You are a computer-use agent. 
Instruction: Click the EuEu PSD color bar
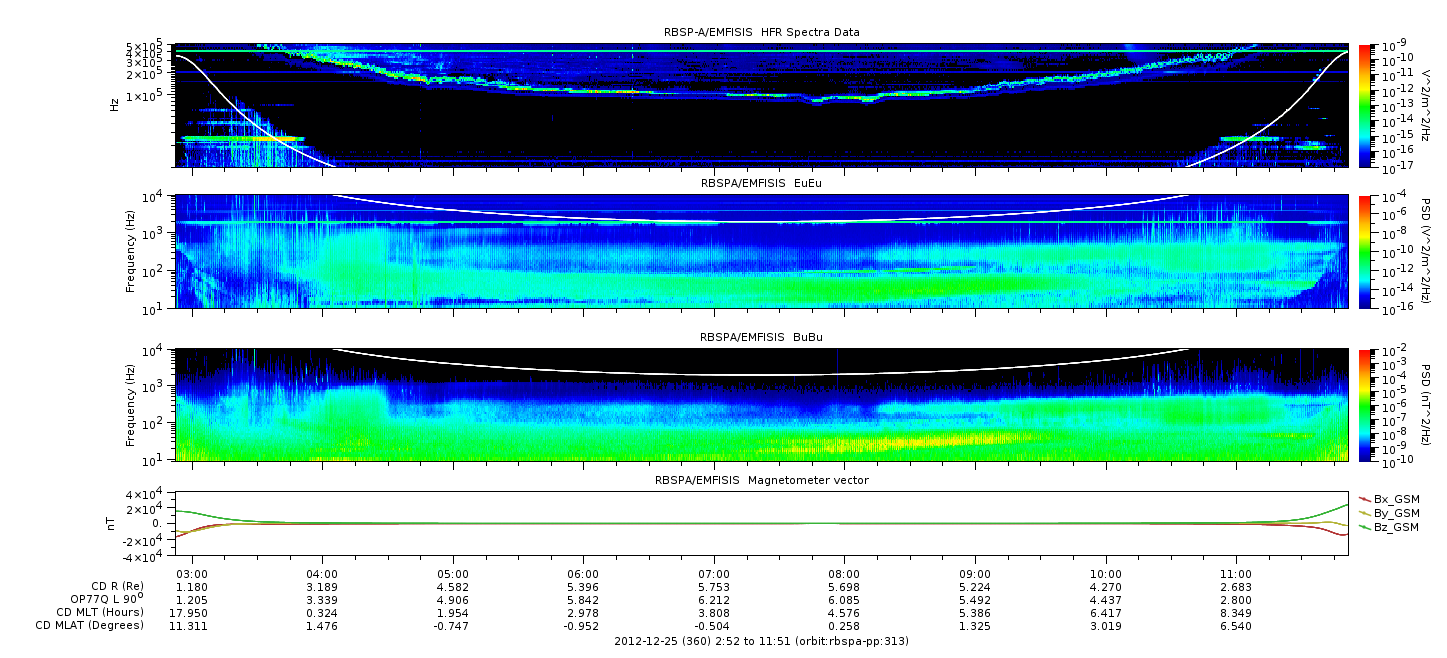click(1364, 252)
